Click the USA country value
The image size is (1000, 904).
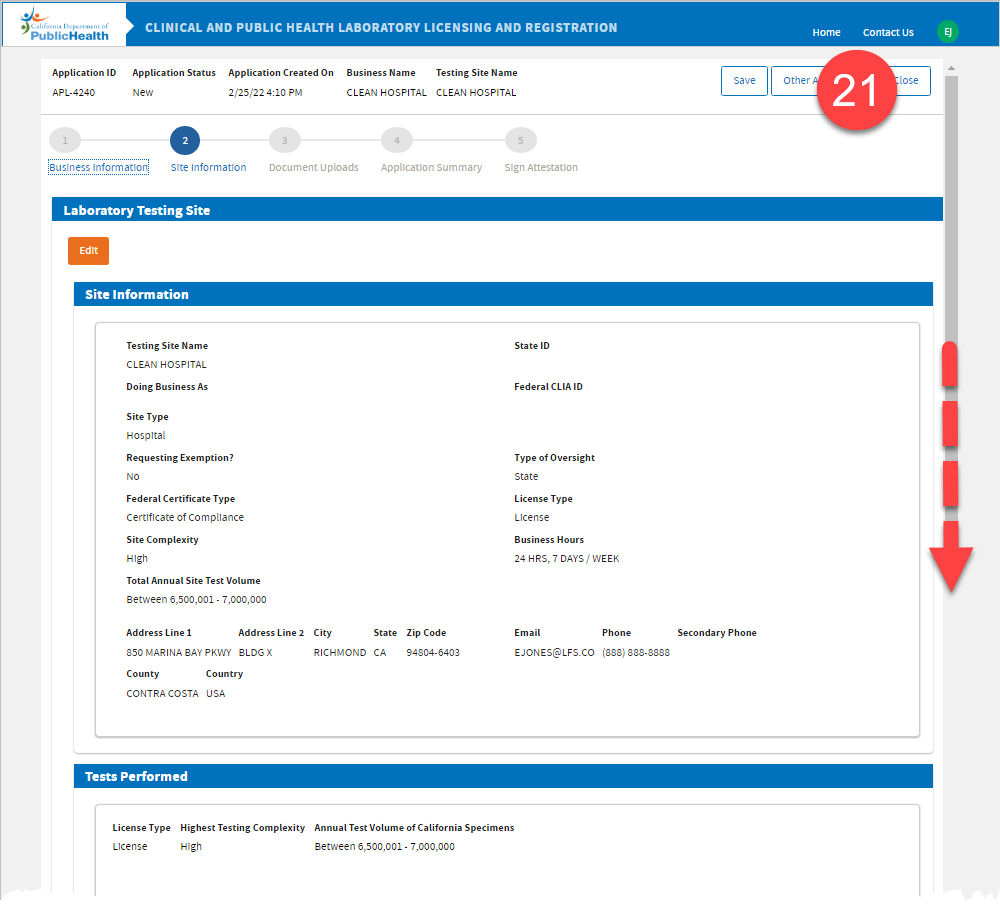click(x=216, y=693)
